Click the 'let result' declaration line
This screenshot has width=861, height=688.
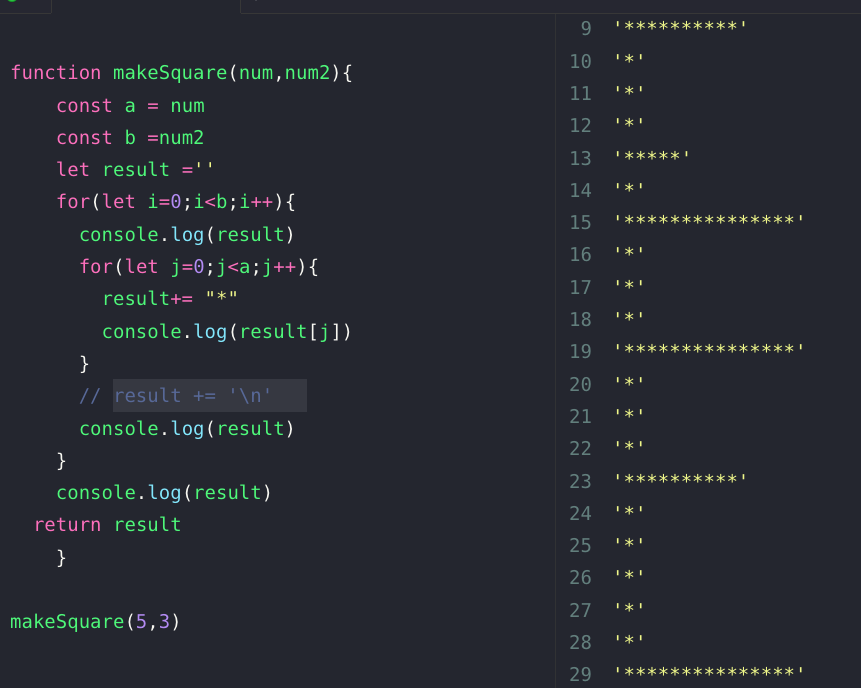point(135,170)
